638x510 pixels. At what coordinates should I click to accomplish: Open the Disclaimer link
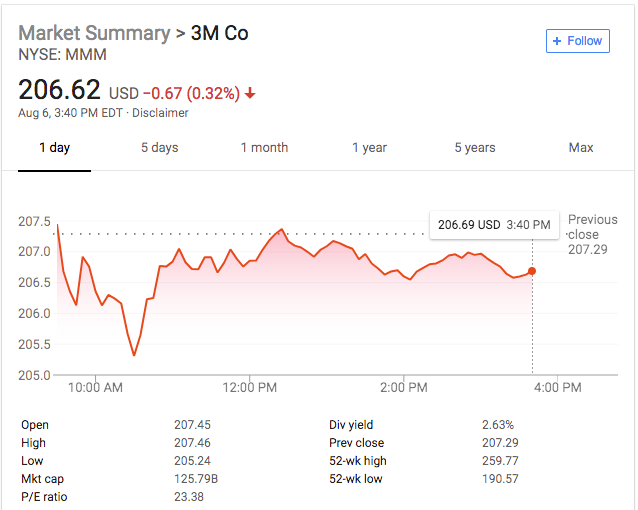pyautogui.click(x=160, y=113)
